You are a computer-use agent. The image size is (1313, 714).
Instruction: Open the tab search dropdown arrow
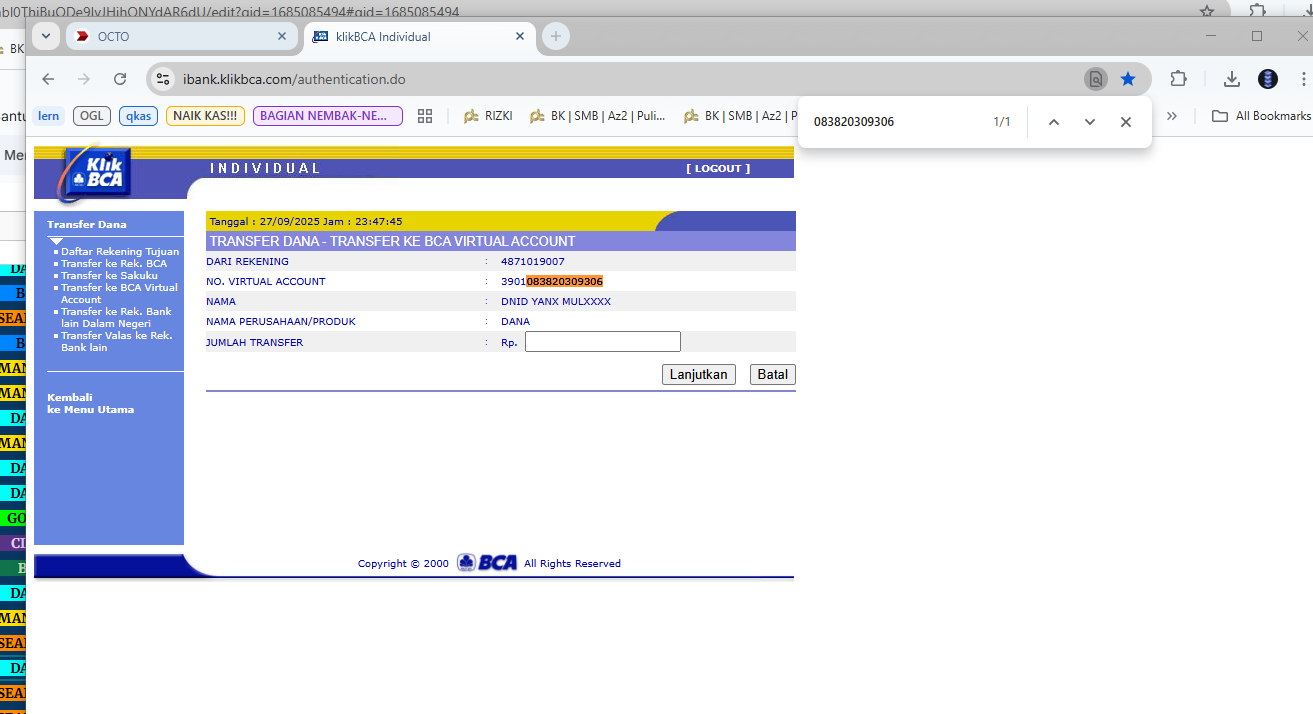(46, 36)
